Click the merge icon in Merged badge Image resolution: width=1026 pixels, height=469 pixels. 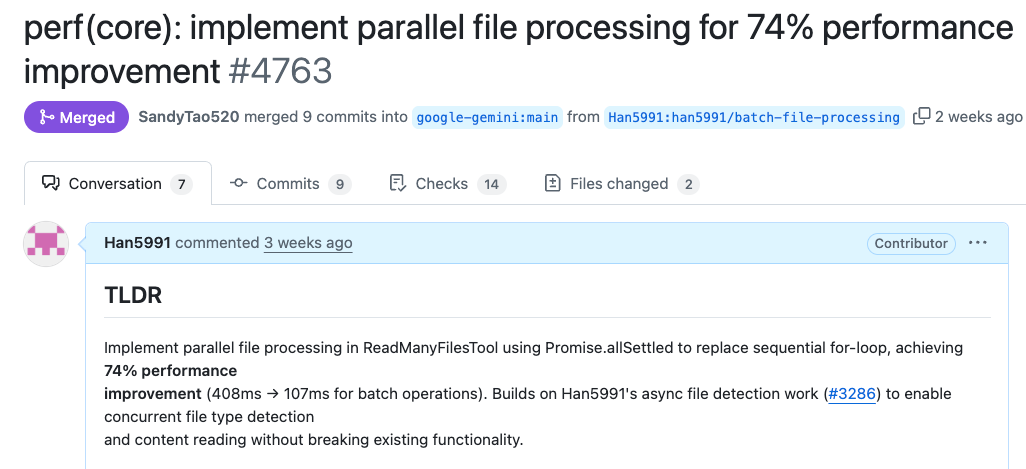(46, 117)
